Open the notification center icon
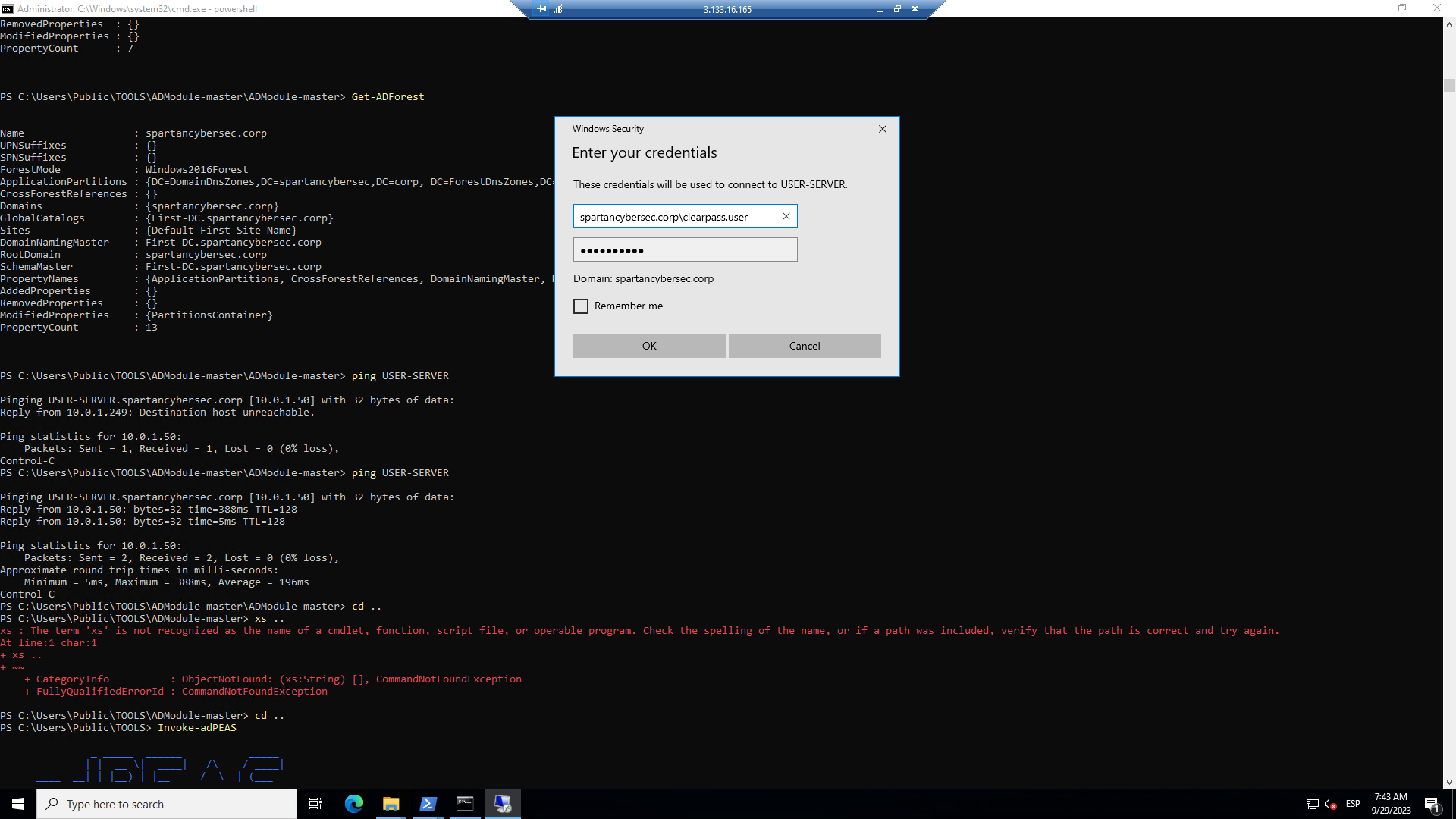Viewport: 1456px width, 819px height. tap(1432, 804)
